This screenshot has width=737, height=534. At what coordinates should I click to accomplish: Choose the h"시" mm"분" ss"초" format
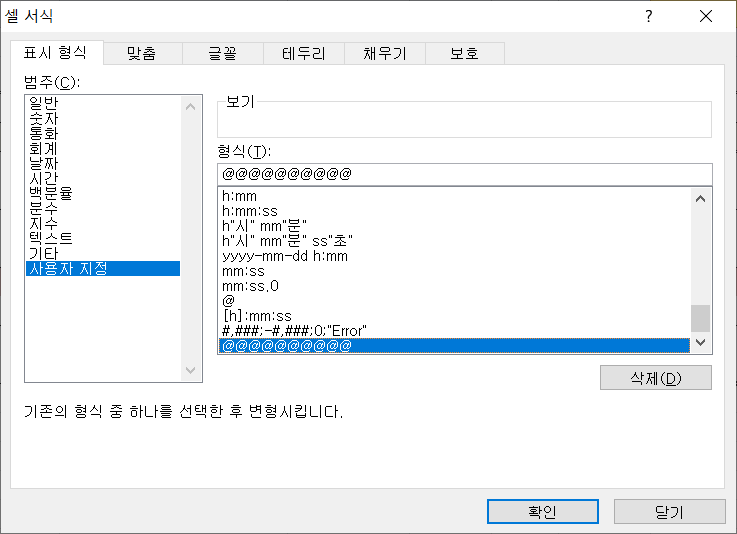455,241
